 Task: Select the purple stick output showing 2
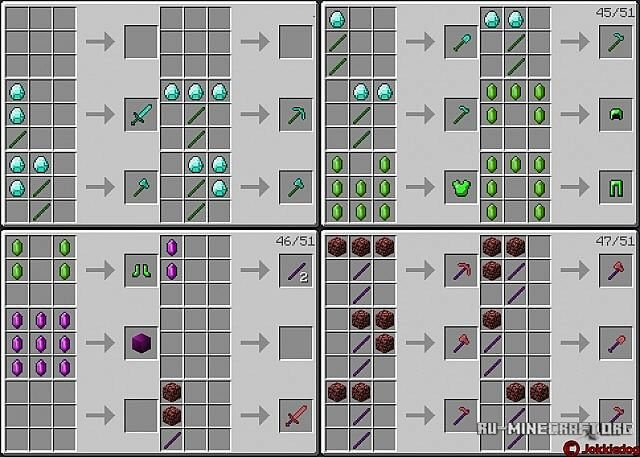pos(296,271)
